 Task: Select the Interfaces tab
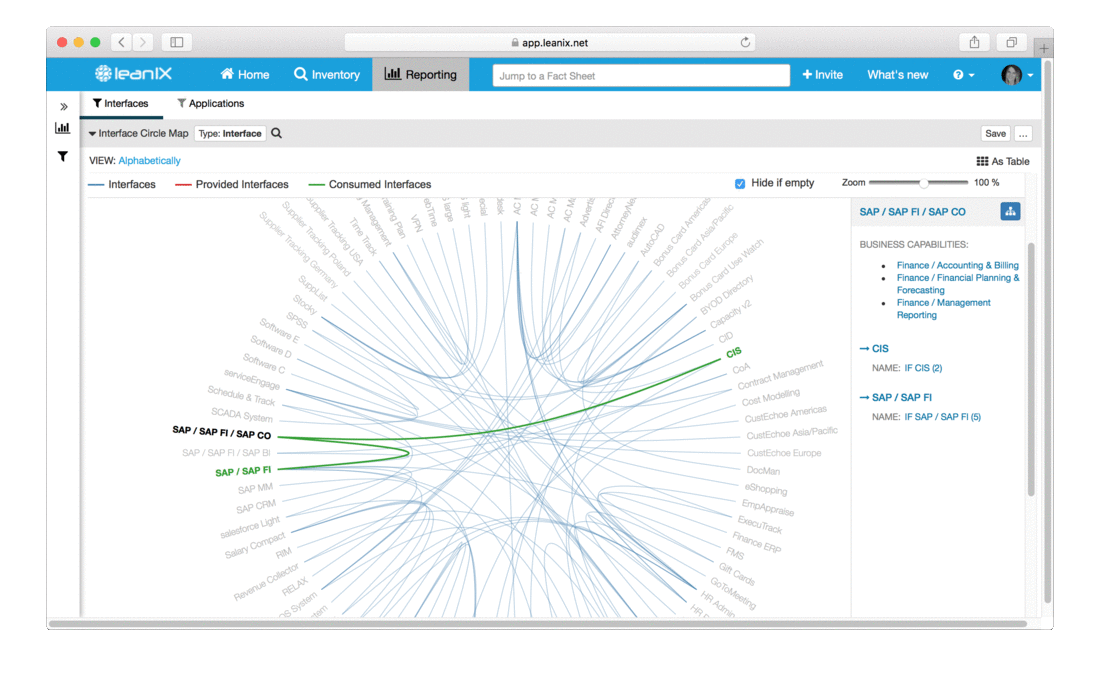coord(122,103)
